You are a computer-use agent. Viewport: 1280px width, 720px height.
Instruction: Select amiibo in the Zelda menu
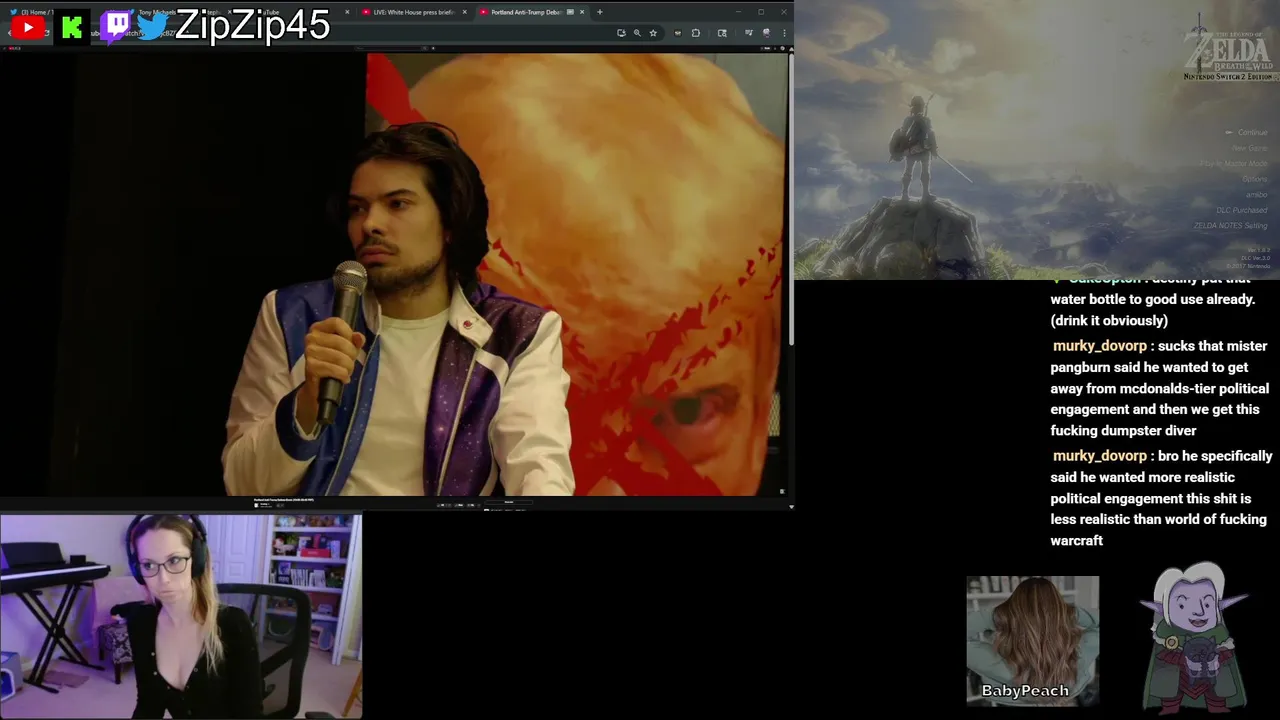1256,194
